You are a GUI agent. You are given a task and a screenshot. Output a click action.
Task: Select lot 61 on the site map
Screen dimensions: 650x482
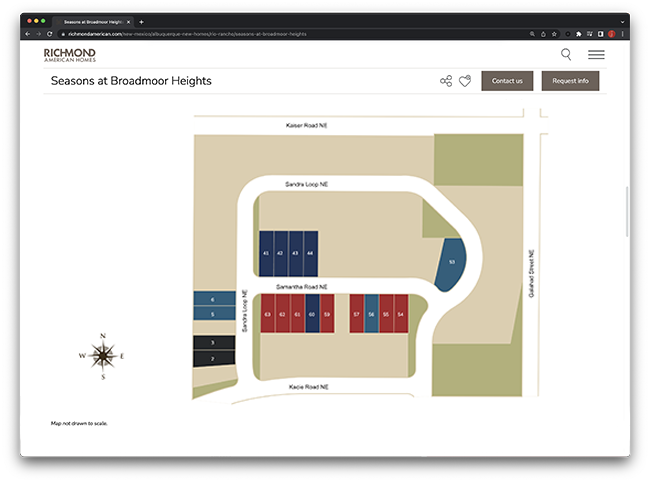click(x=298, y=314)
